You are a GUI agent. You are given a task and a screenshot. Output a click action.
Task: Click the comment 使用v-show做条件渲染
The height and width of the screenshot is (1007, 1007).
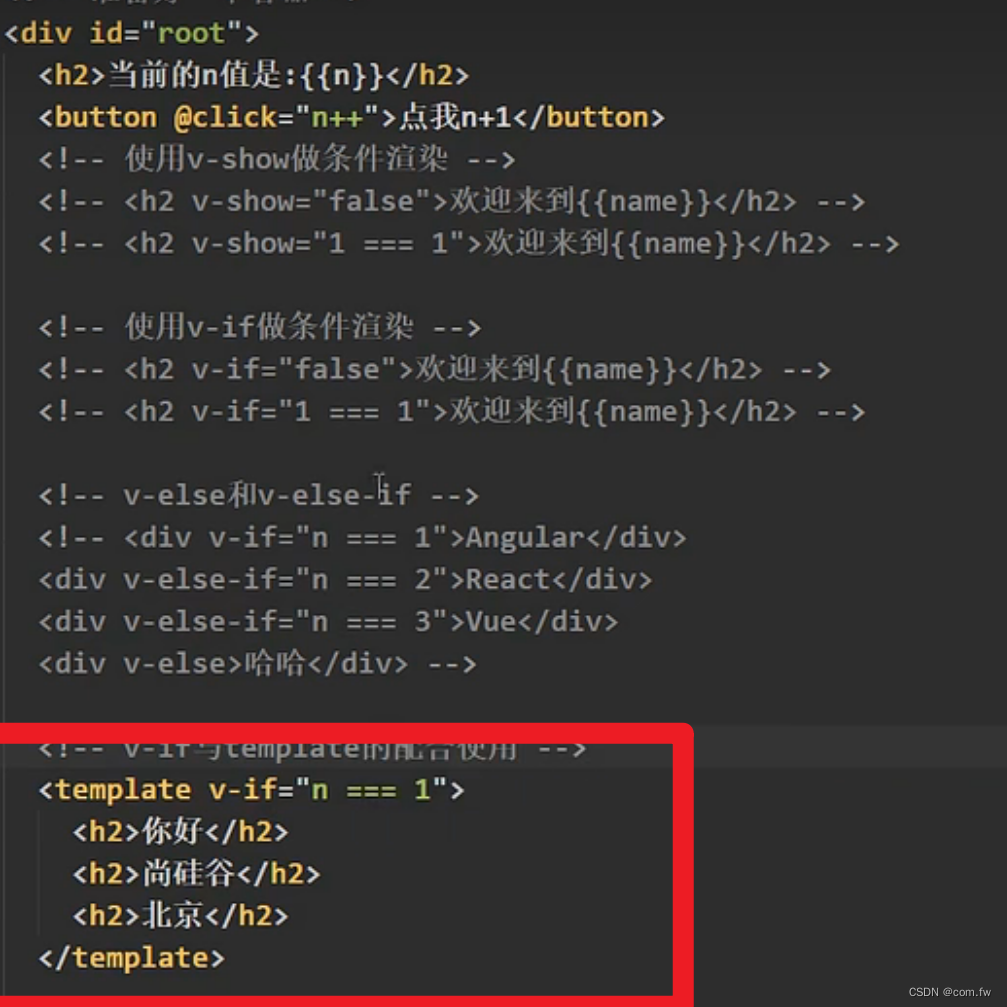coord(277,159)
